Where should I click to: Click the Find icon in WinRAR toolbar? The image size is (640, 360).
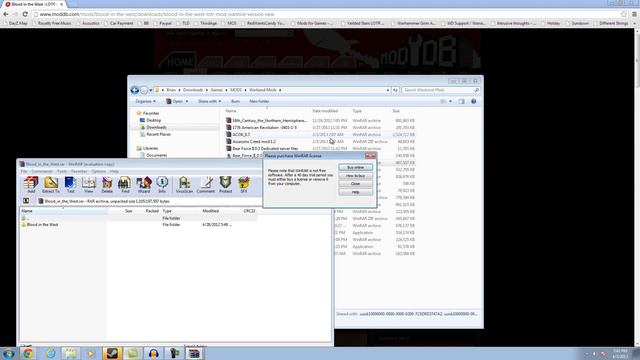(125, 184)
